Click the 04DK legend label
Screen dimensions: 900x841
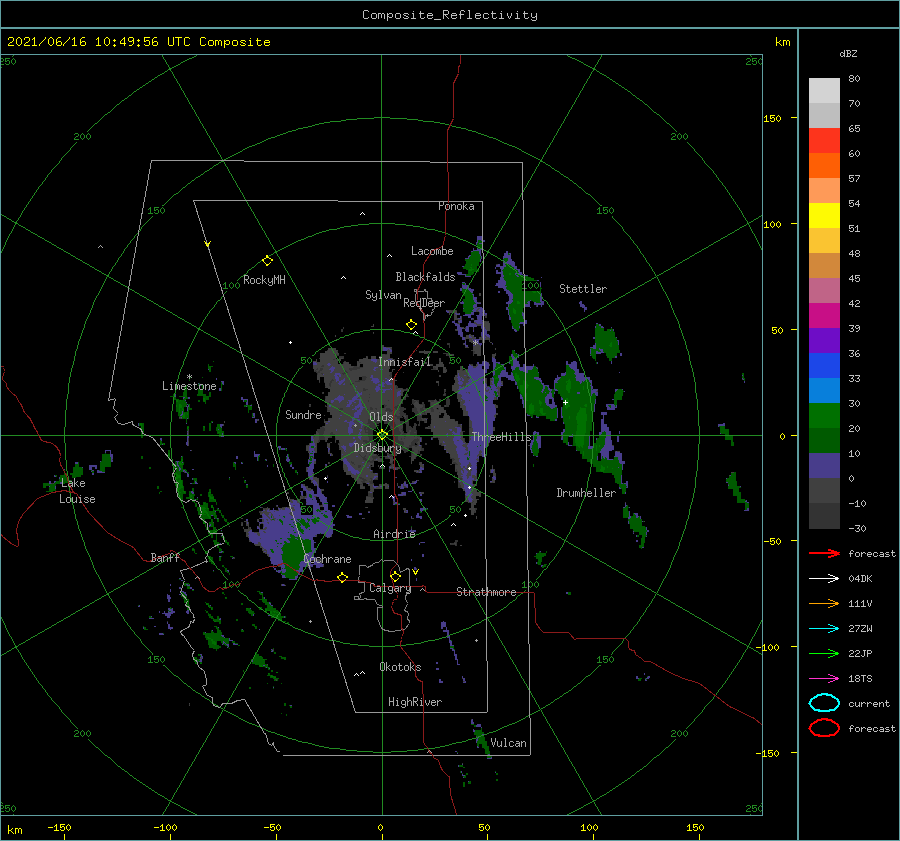coord(860,579)
